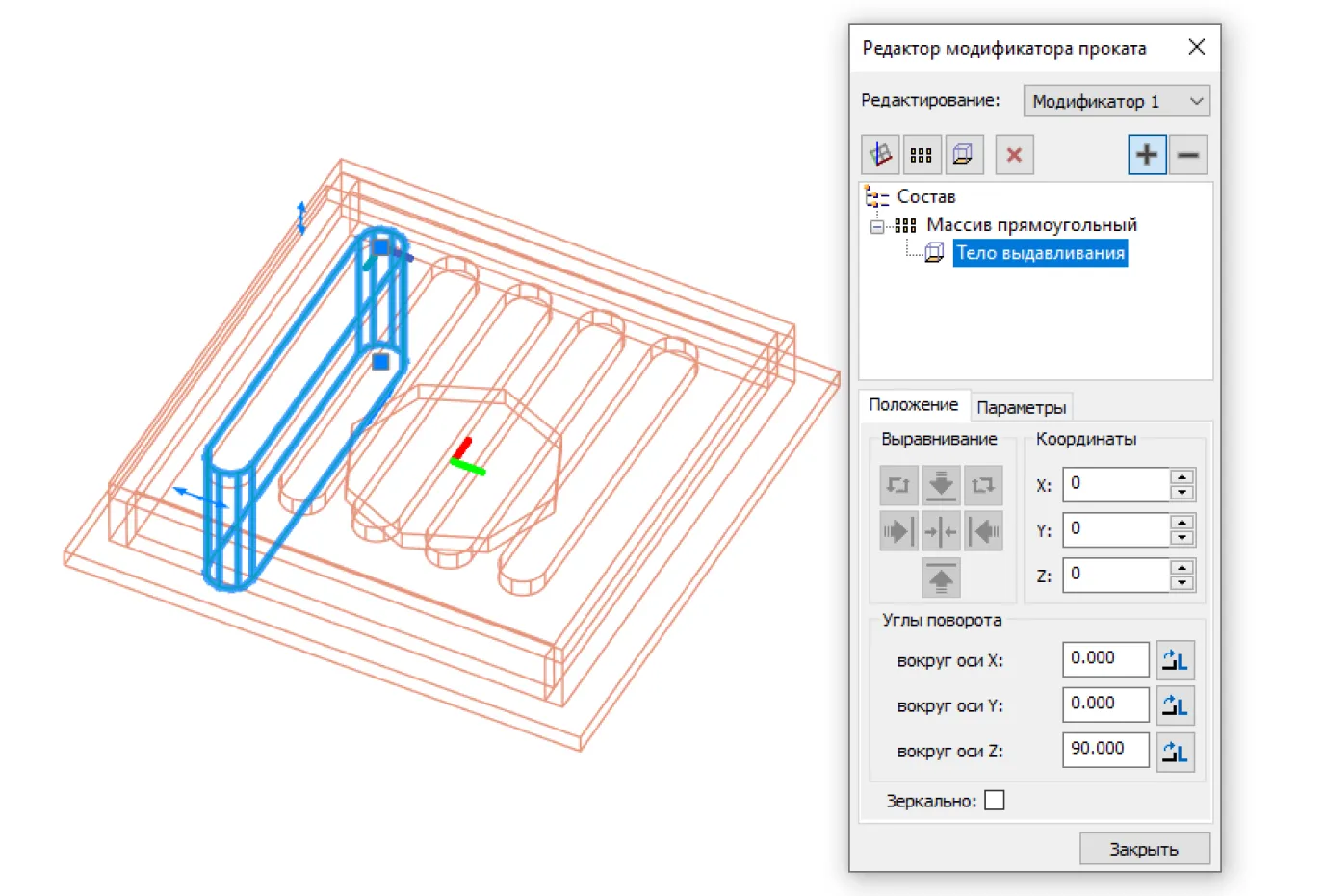Enable the Зеркально checkbox

pyautogui.click(x=995, y=801)
